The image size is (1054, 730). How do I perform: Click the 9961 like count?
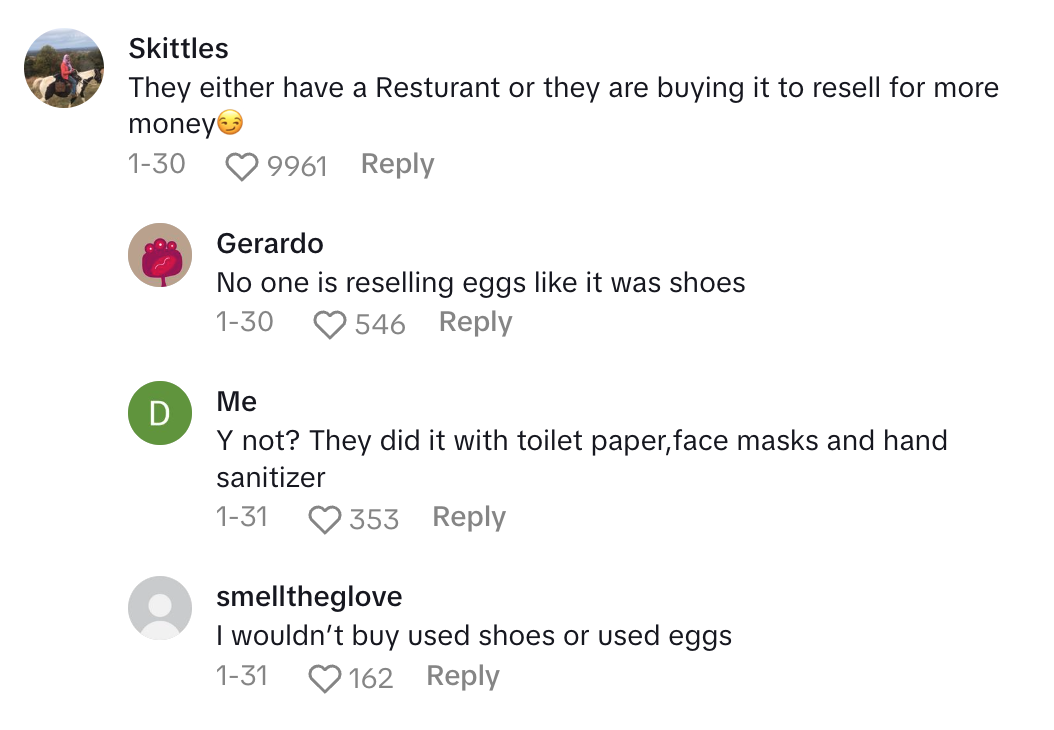(297, 166)
